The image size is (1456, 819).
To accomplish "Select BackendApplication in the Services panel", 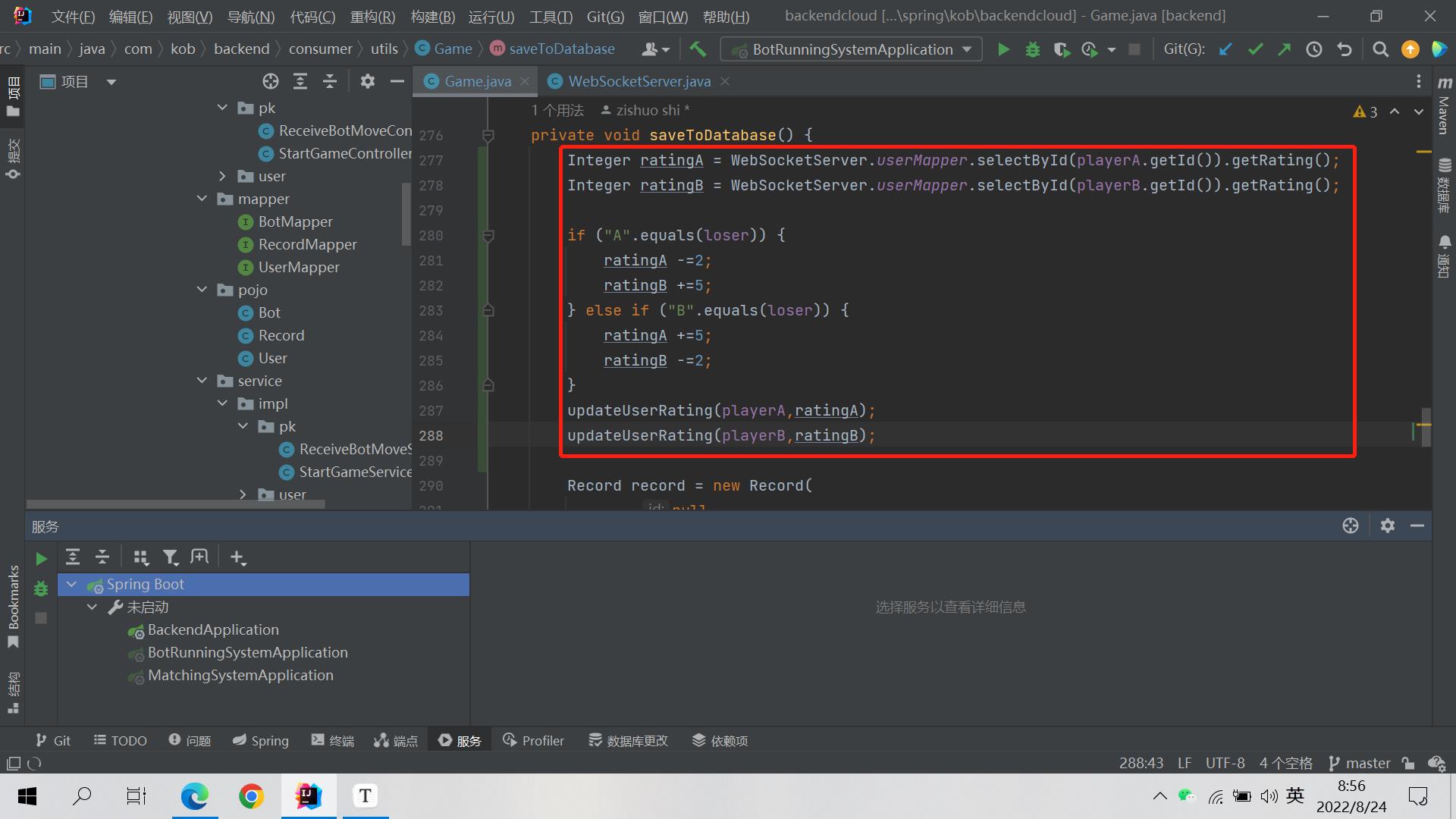I will [212, 630].
